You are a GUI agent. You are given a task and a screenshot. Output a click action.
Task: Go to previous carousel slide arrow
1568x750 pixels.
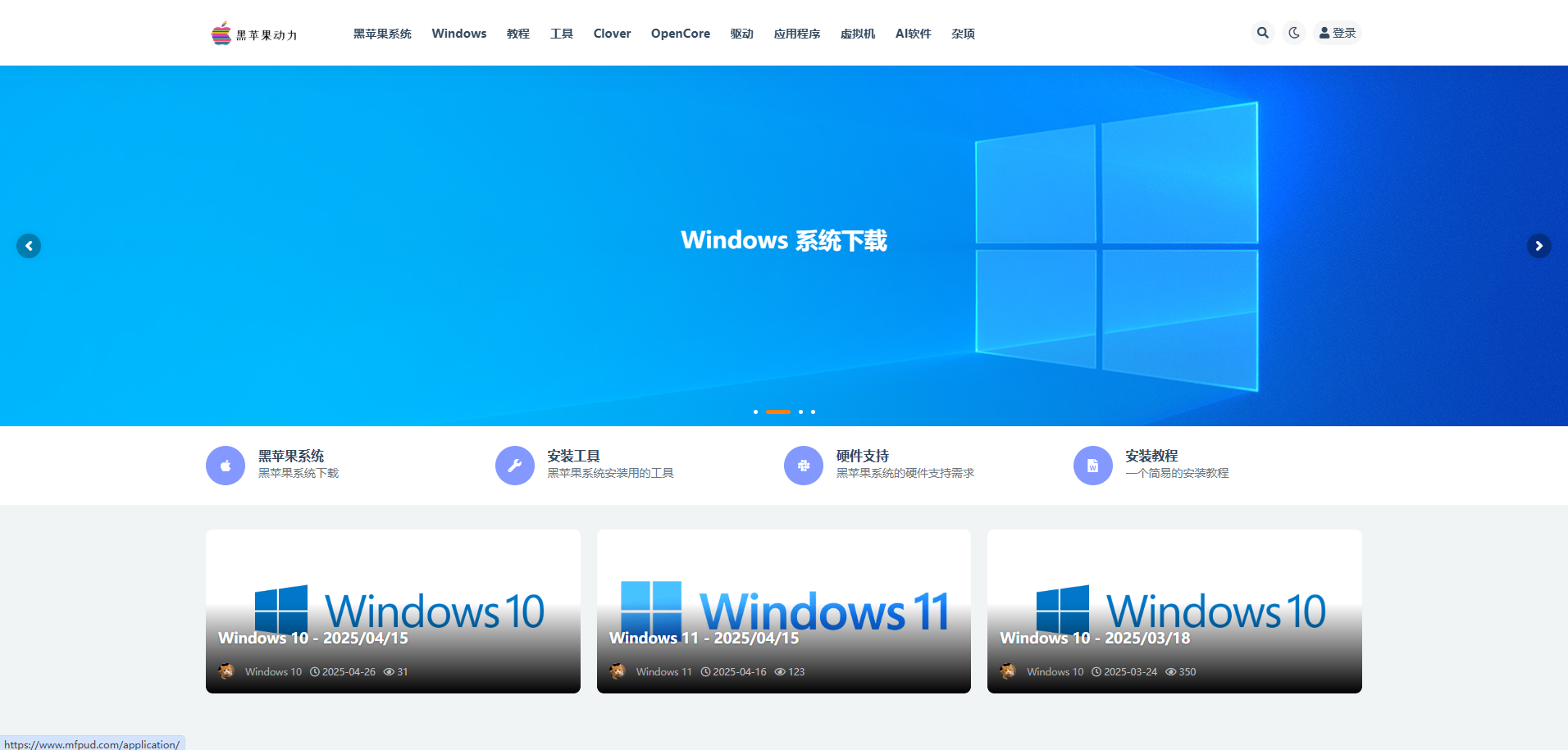(x=29, y=246)
